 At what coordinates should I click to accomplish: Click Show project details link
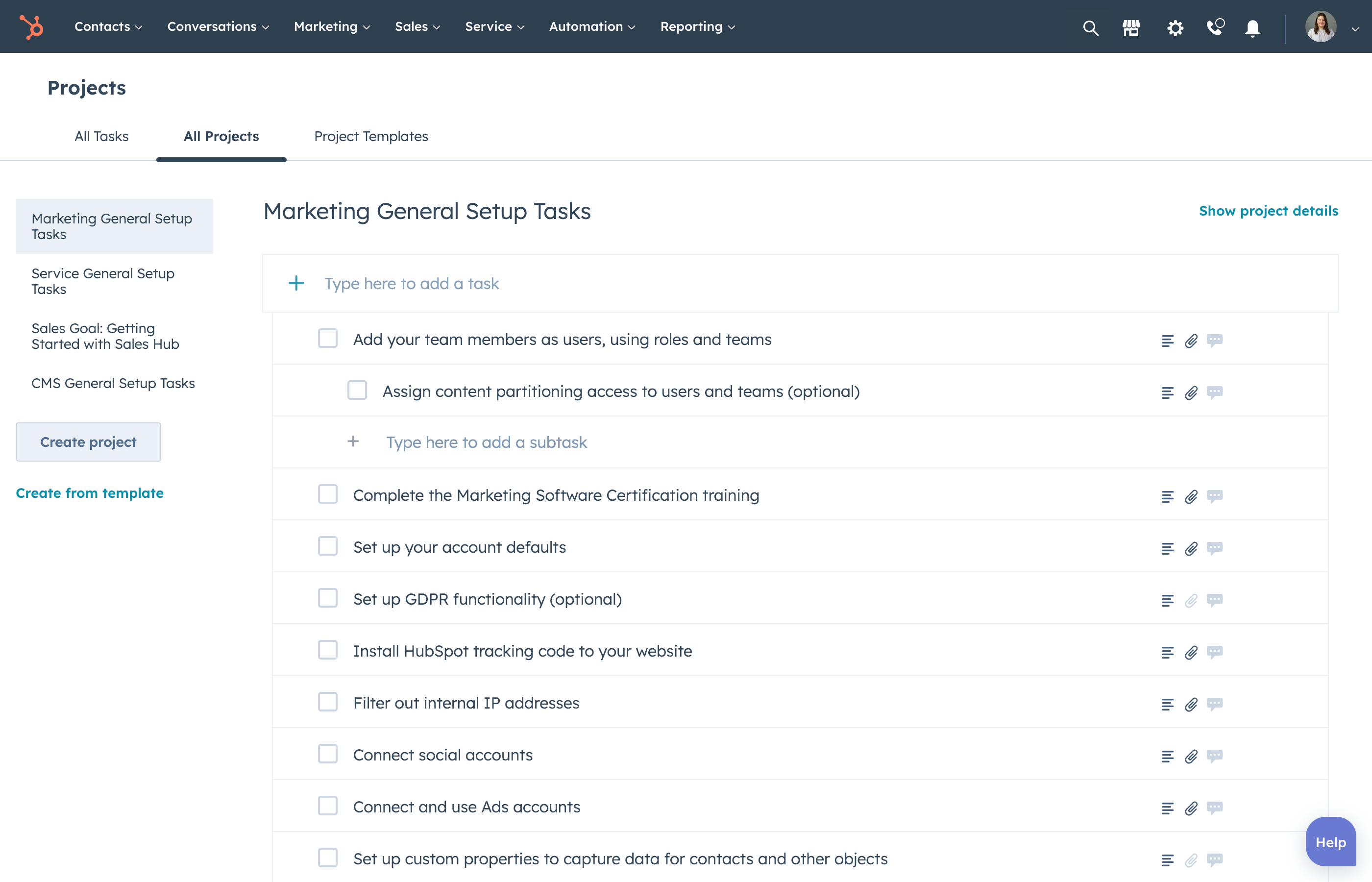click(x=1268, y=211)
